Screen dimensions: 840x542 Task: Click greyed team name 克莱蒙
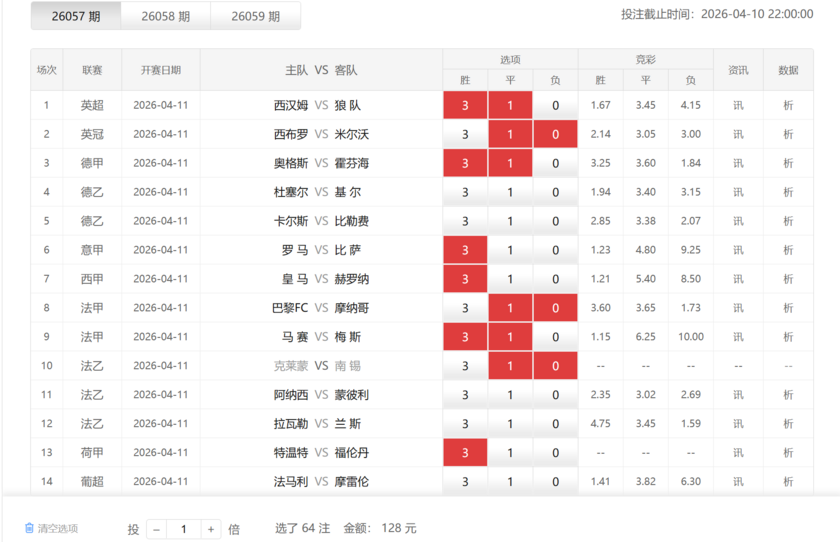[x=291, y=365]
